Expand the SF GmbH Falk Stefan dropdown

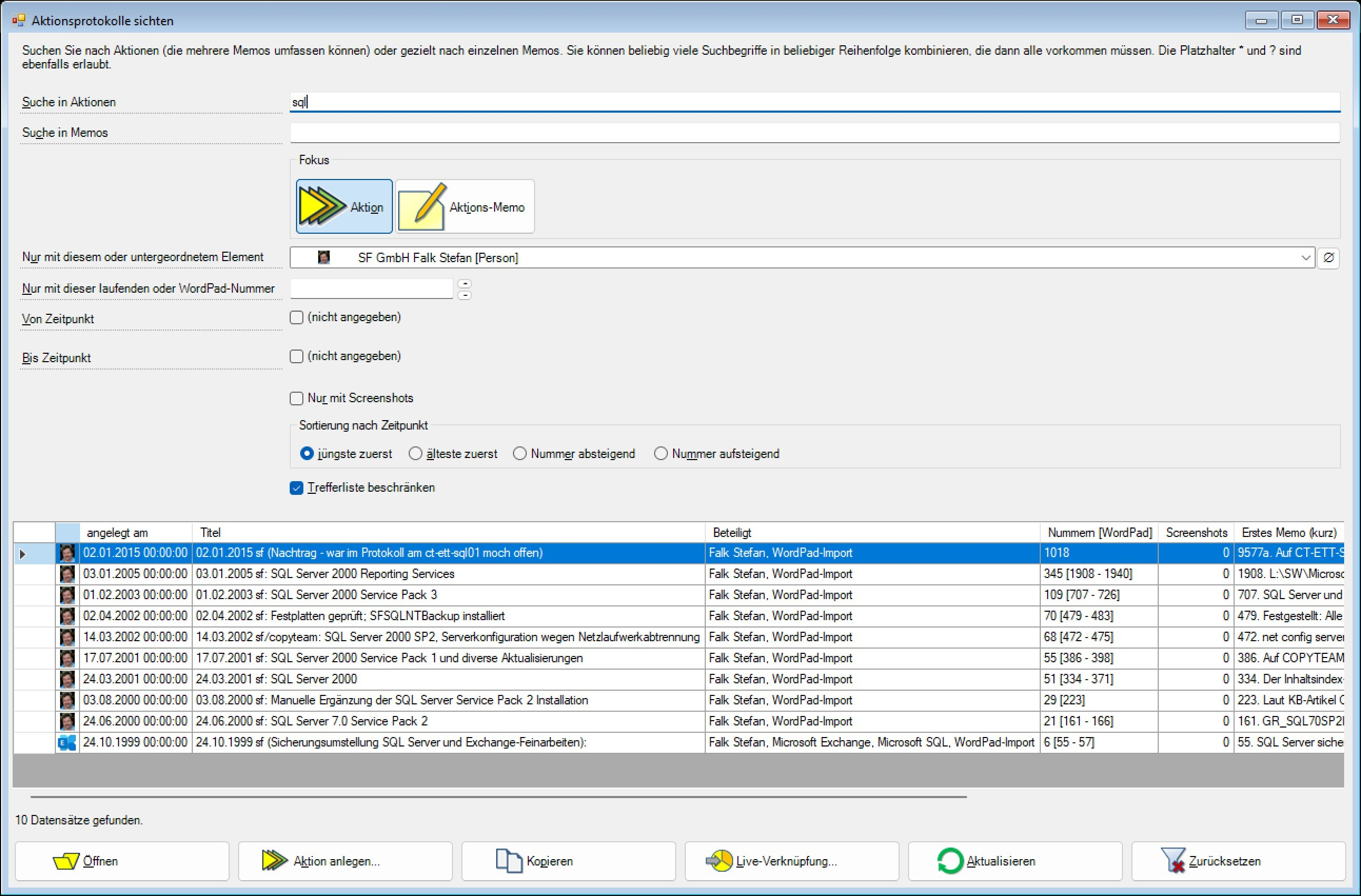point(1306,258)
